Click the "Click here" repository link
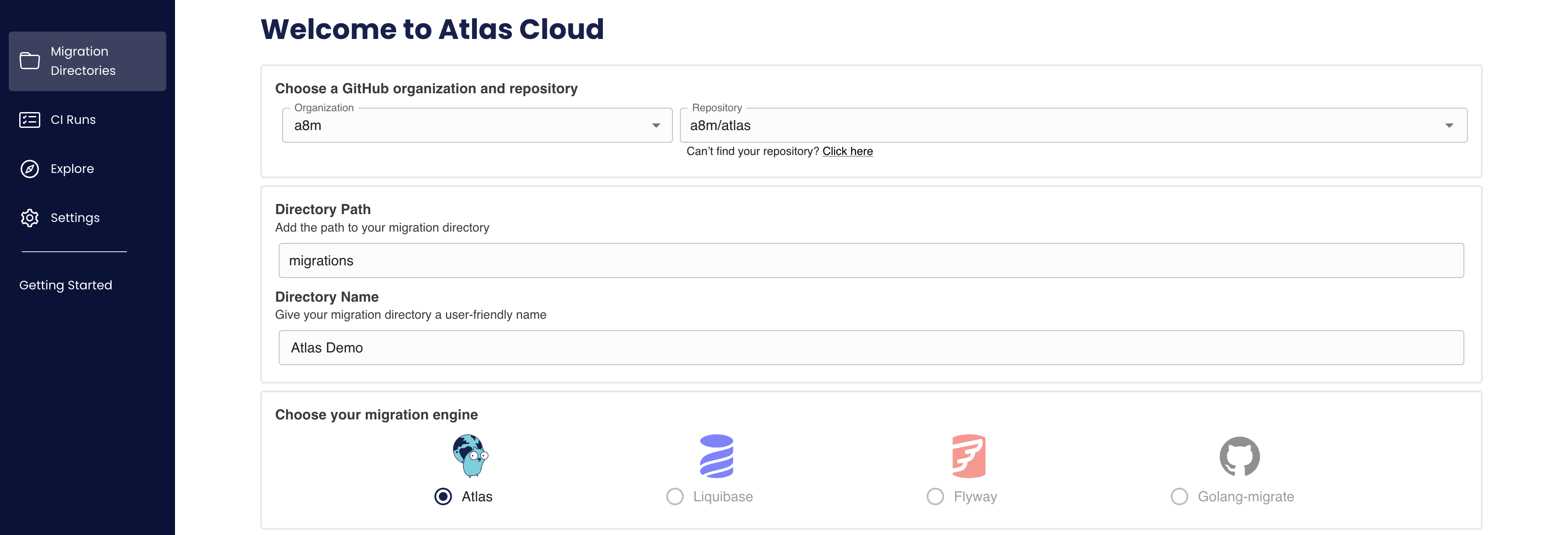The height and width of the screenshot is (535, 1568). click(847, 151)
